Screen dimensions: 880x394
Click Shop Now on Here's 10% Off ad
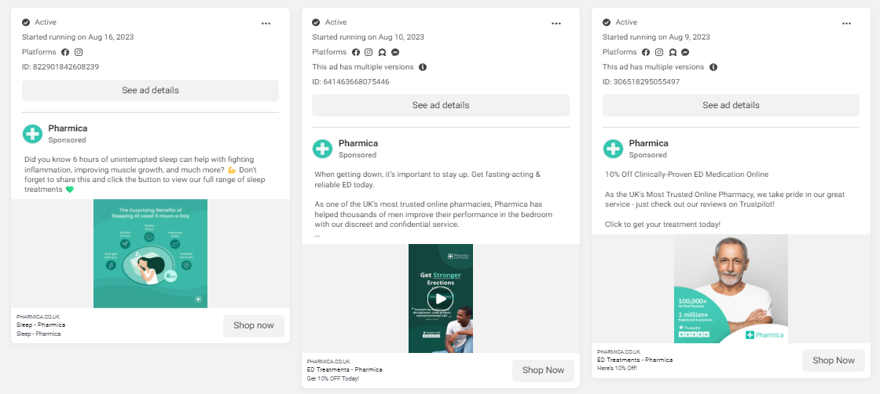click(x=833, y=360)
